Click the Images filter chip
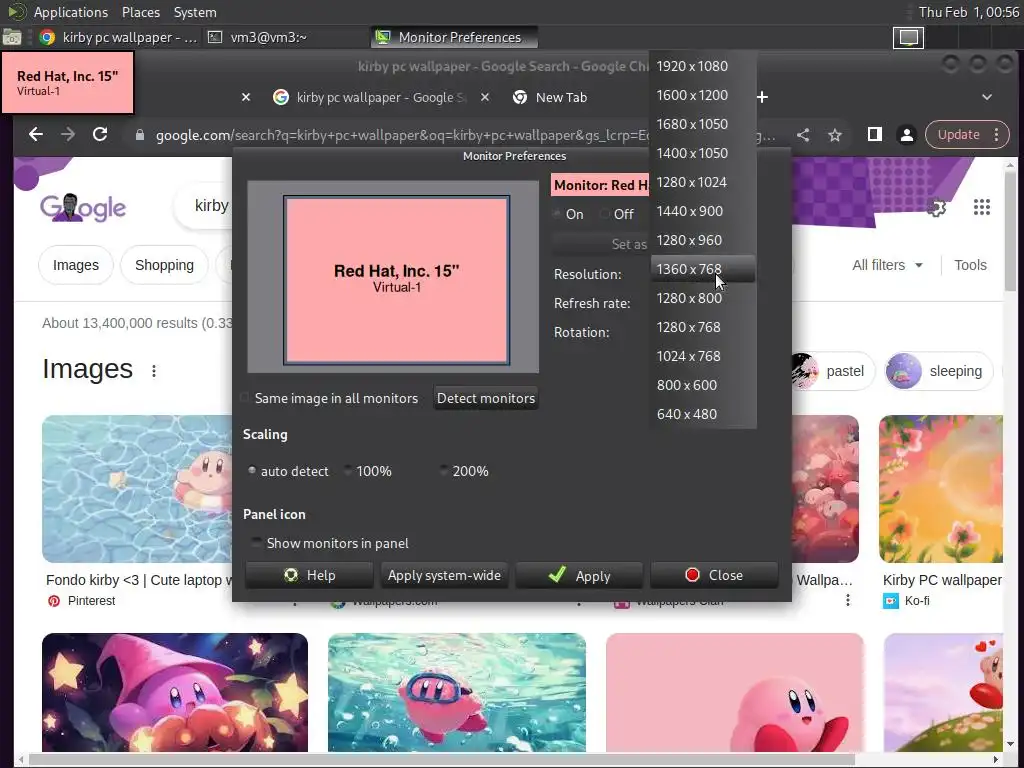 (76, 265)
